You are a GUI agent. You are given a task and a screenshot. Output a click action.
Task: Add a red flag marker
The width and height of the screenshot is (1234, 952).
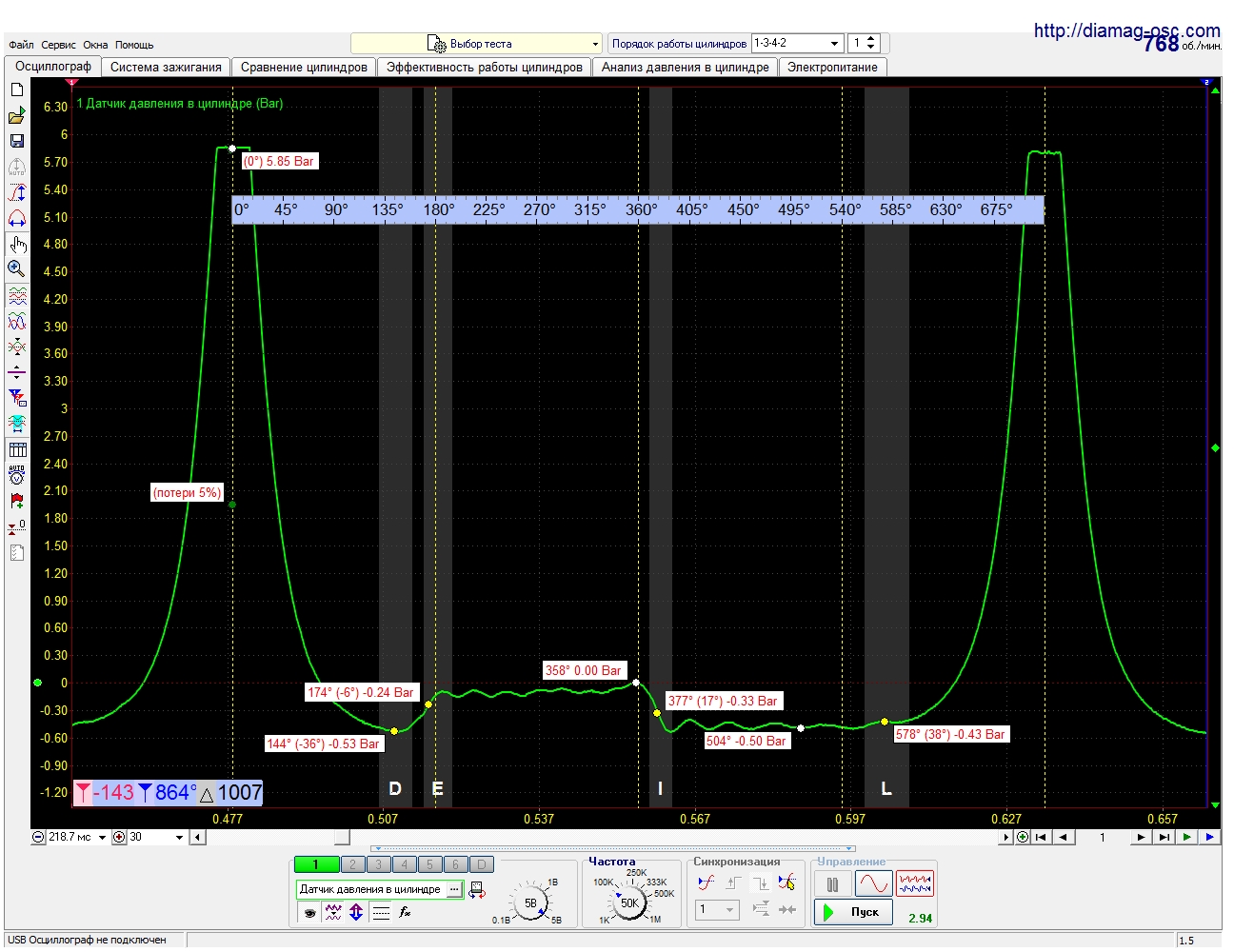pos(16,501)
